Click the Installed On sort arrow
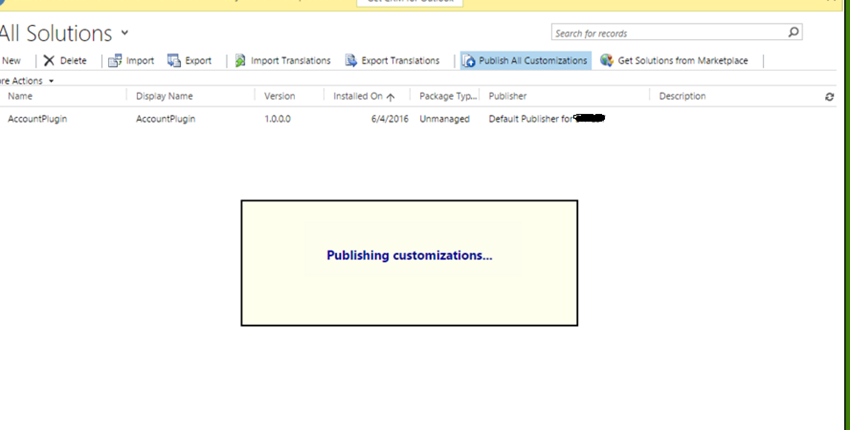The height and width of the screenshot is (430, 850). click(x=390, y=97)
